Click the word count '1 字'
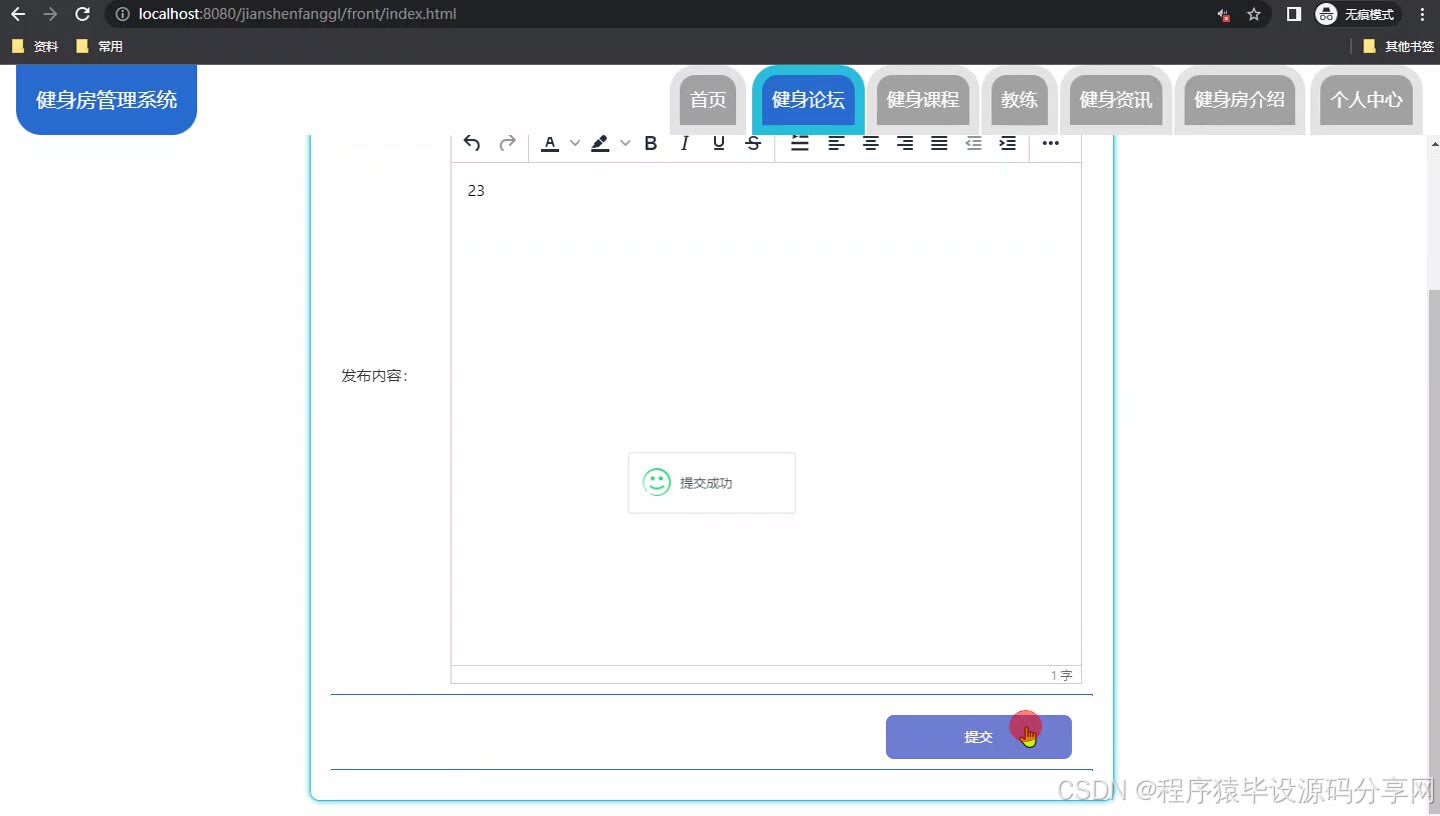 point(1061,675)
